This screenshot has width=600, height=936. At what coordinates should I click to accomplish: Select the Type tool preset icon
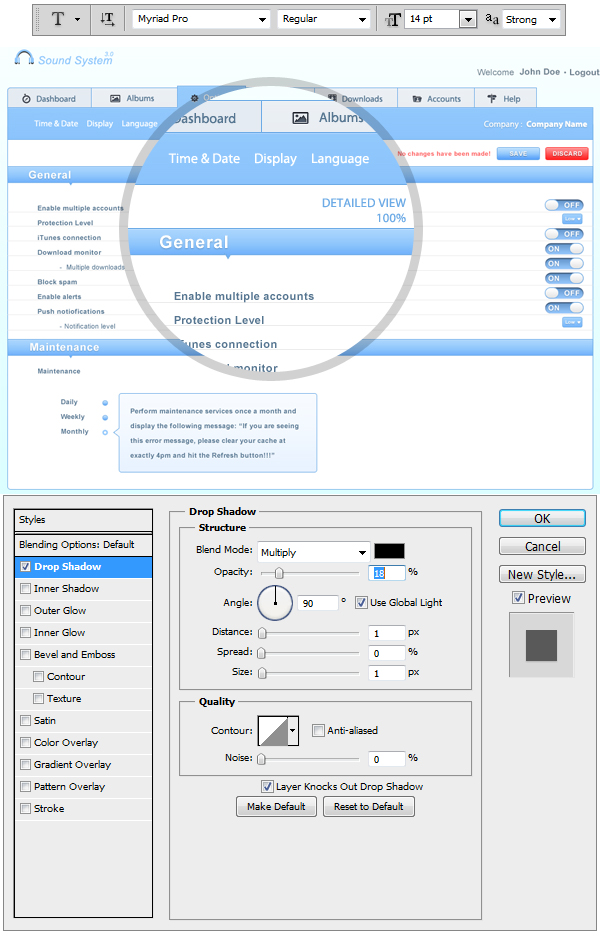58,19
